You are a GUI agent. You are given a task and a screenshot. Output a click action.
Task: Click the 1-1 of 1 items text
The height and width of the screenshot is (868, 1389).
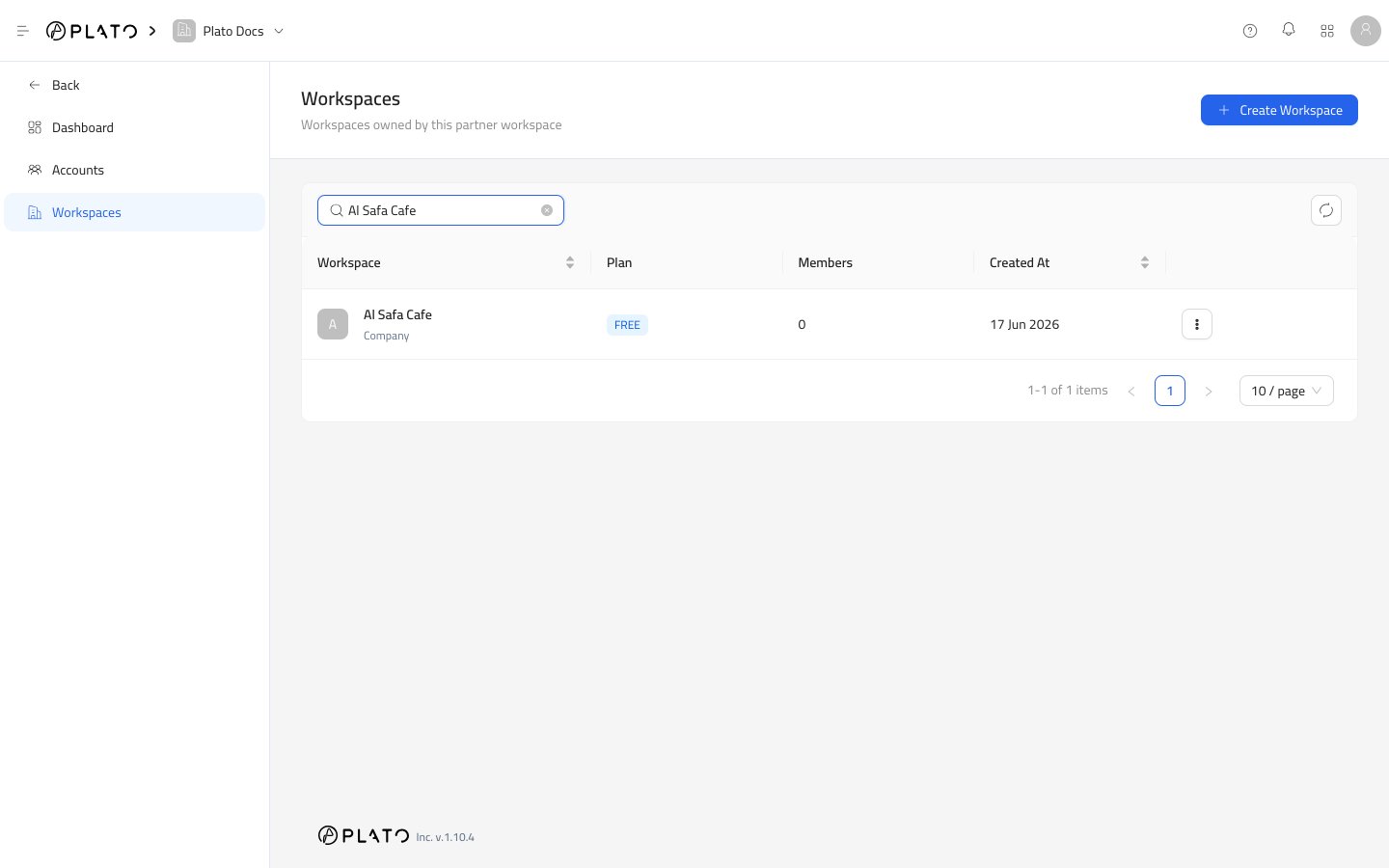pos(1068,391)
